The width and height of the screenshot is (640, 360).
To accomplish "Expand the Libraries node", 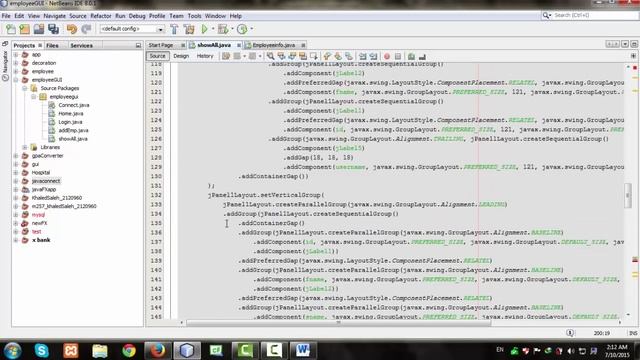I will point(24,147).
